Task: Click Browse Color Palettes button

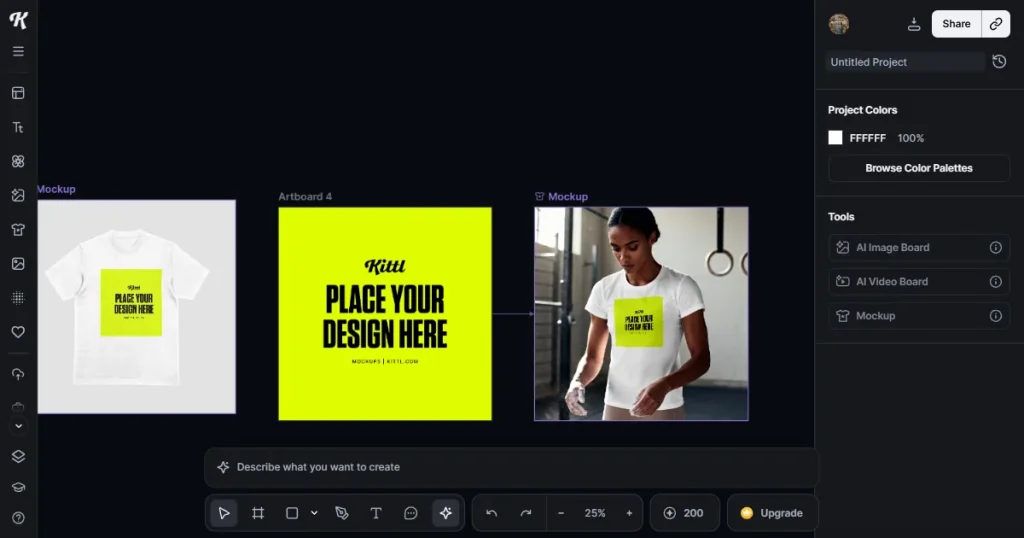Action: (919, 168)
